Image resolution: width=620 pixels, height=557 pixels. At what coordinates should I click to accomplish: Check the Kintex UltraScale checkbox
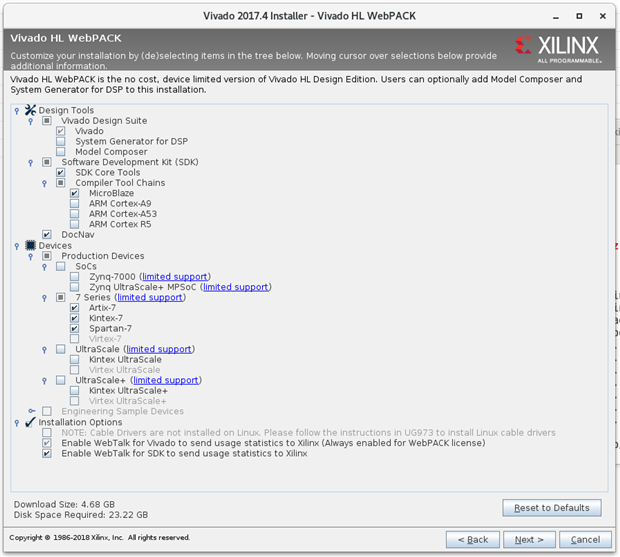click(x=74, y=359)
